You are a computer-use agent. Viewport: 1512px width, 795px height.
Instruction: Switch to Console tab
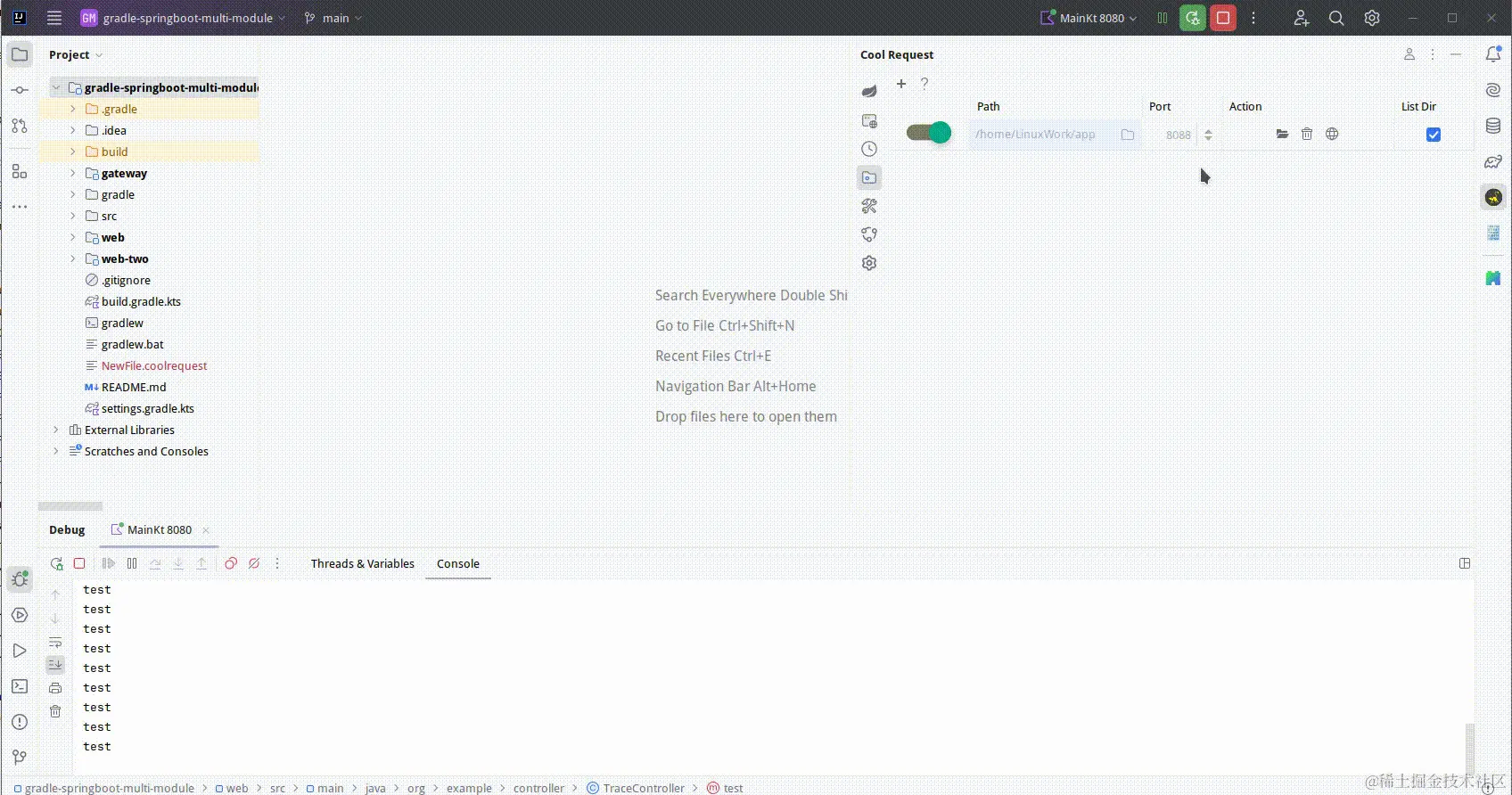point(458,563)
